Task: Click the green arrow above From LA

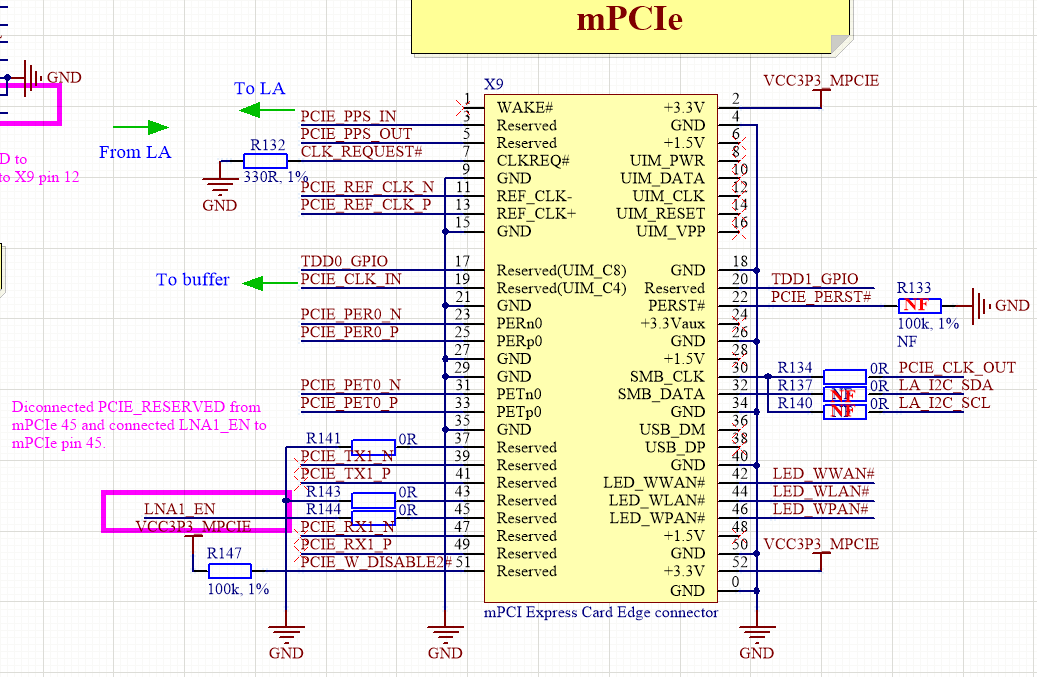Action: [x=140, y=127]
